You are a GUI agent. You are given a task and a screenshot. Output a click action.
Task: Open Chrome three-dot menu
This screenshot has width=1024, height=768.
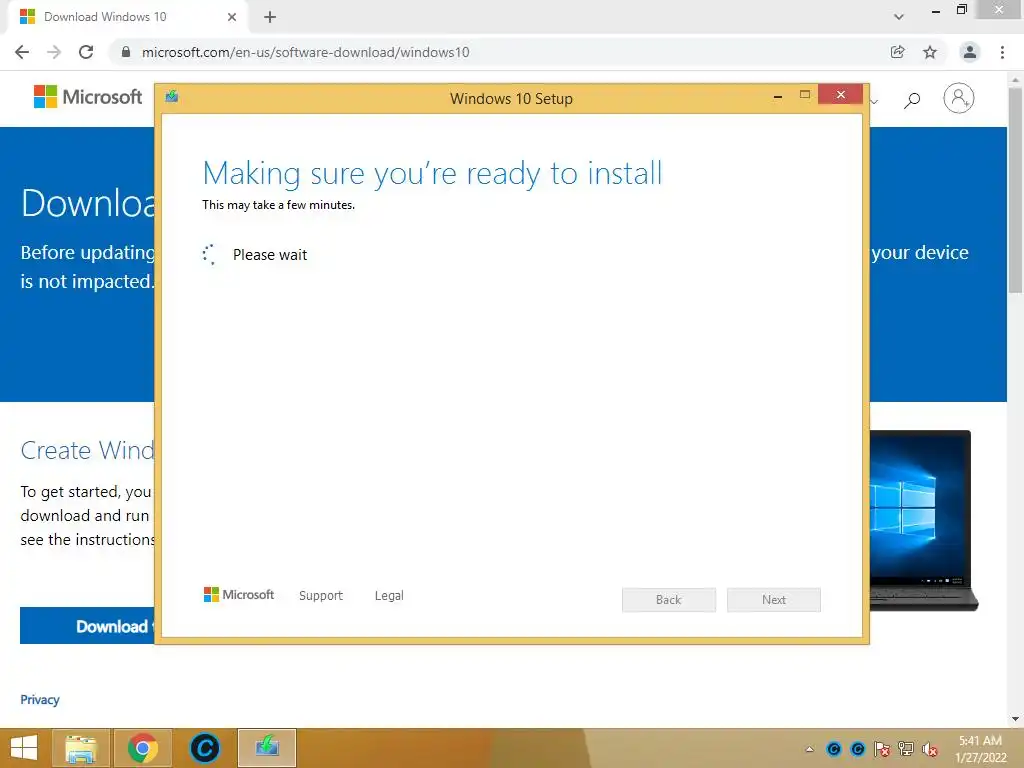(x=1002, y=52)
